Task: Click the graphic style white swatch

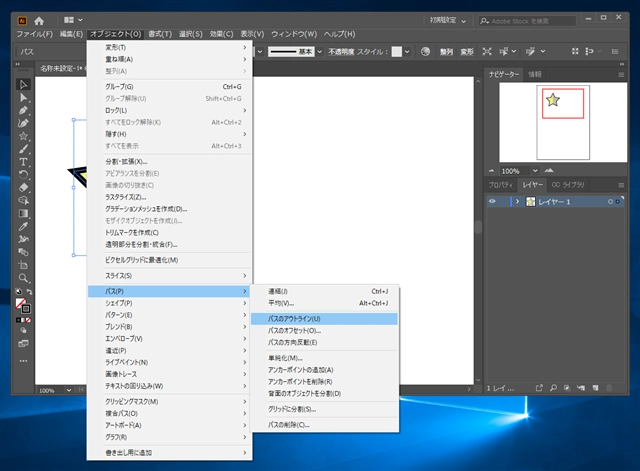Action: [x=397, y=52]
